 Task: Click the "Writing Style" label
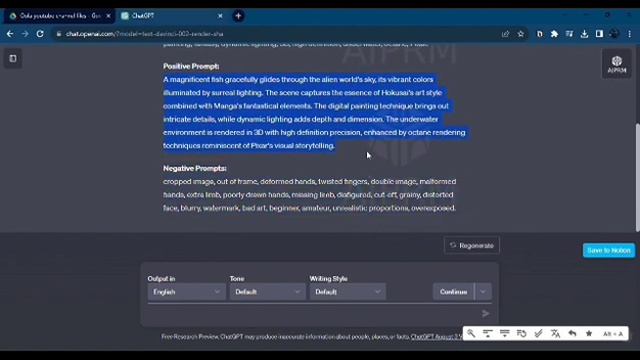[329, 279]
